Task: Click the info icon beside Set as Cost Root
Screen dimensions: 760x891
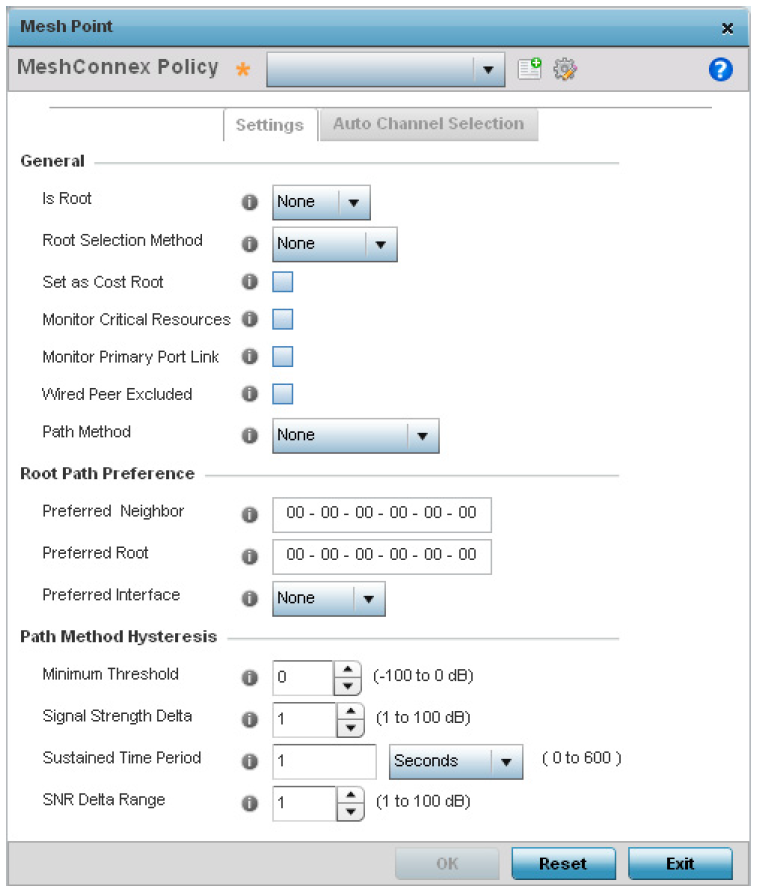Action: (250, 281)
